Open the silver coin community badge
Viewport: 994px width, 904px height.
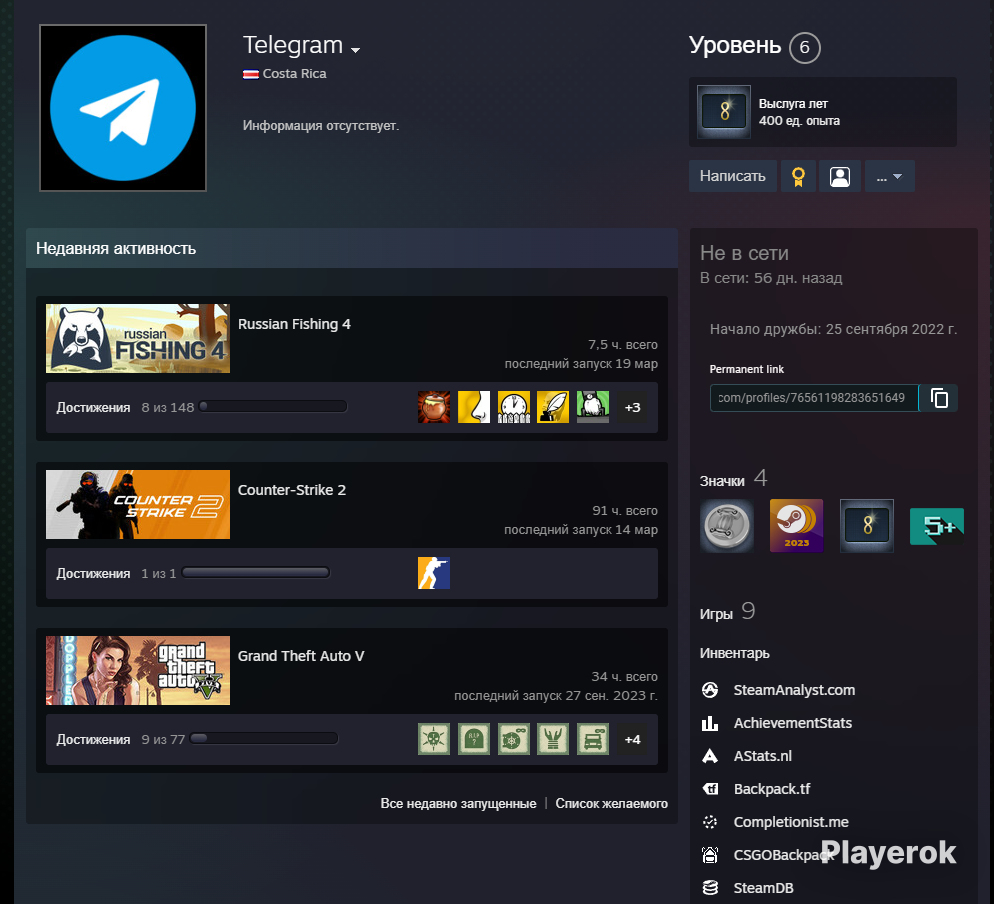(726, 526)
